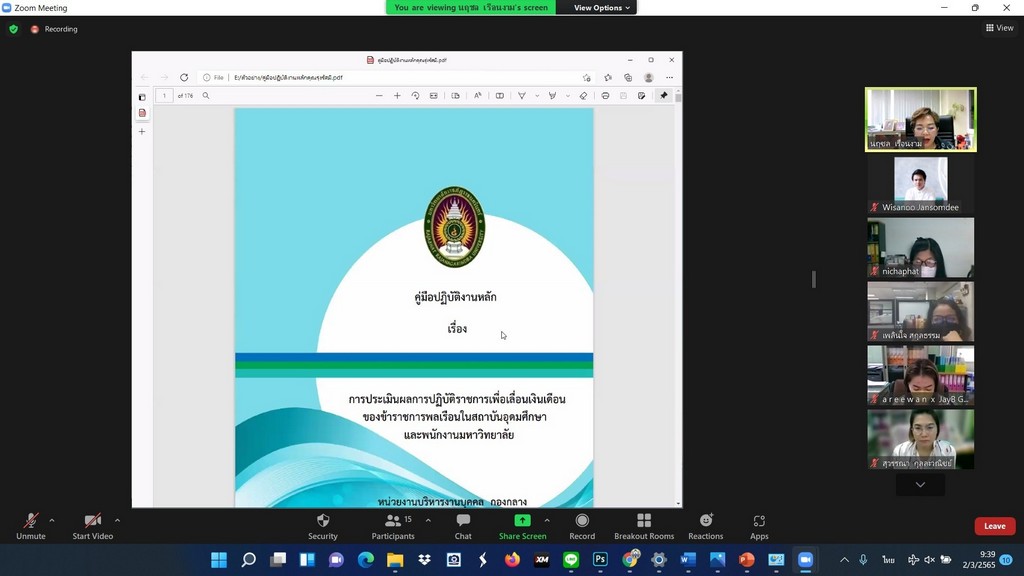Open the View Options dropdown
This screenshot has height=576, width=1024.
pyautogui.click(x=601, y=8)
